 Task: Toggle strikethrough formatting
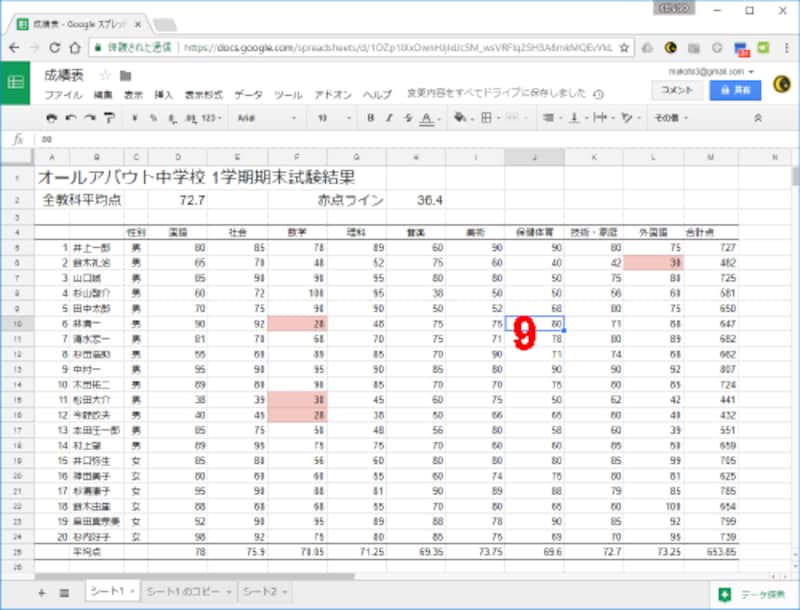[x=407, y=117]
